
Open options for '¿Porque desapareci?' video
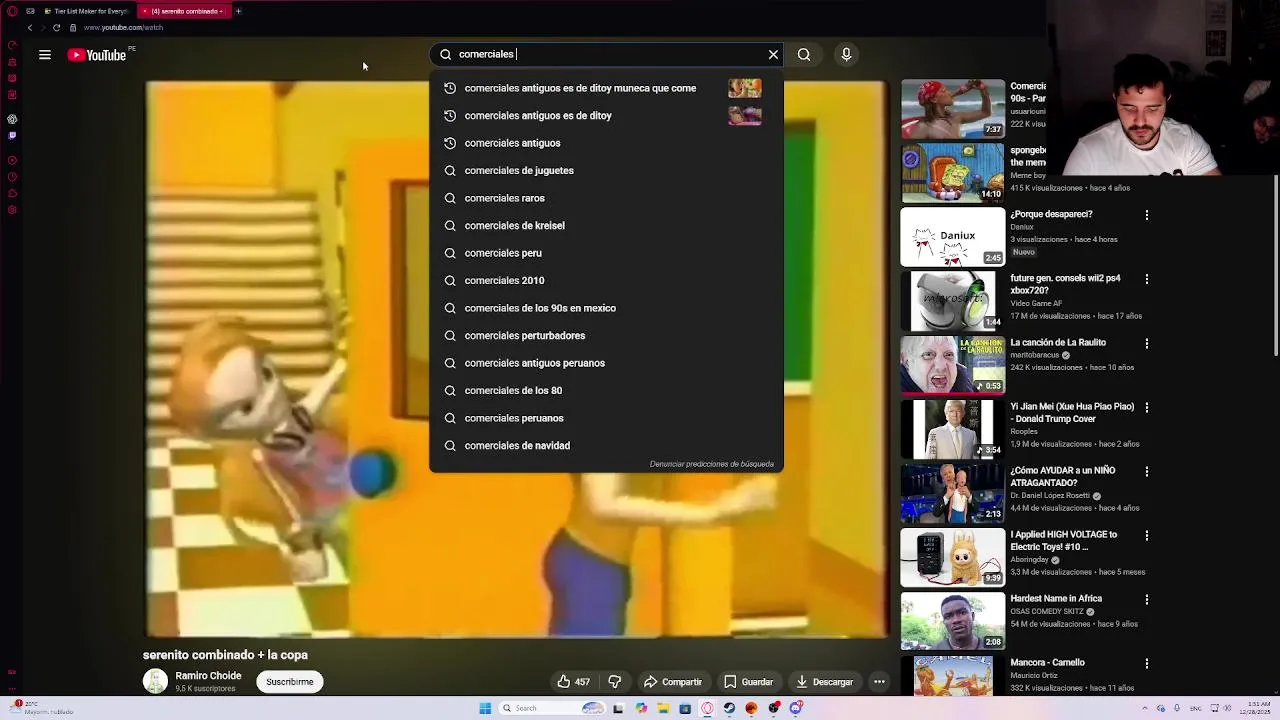click(1147, 215)
